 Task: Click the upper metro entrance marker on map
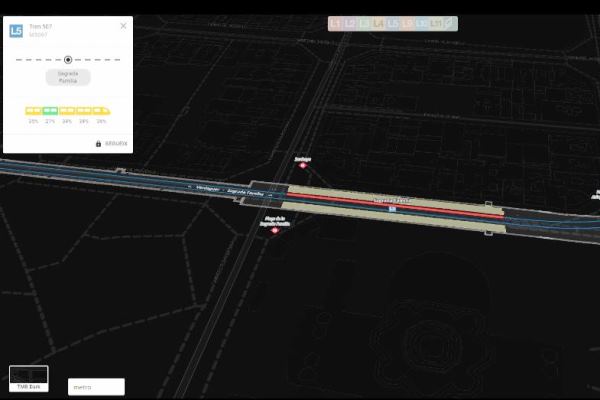pyautogui.click(x=303, y=165)
